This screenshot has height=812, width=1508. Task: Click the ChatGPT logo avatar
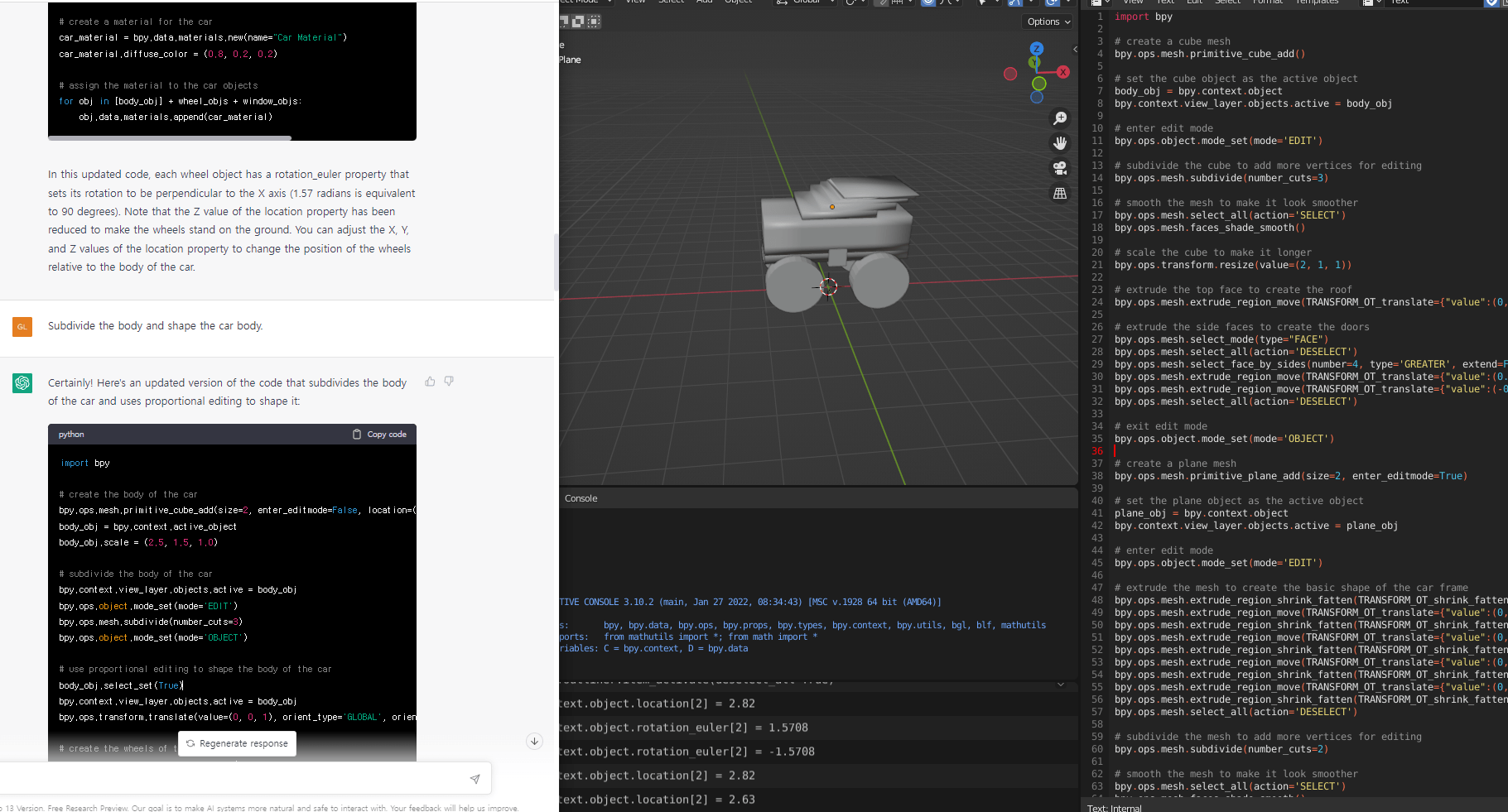pos(22,382)
